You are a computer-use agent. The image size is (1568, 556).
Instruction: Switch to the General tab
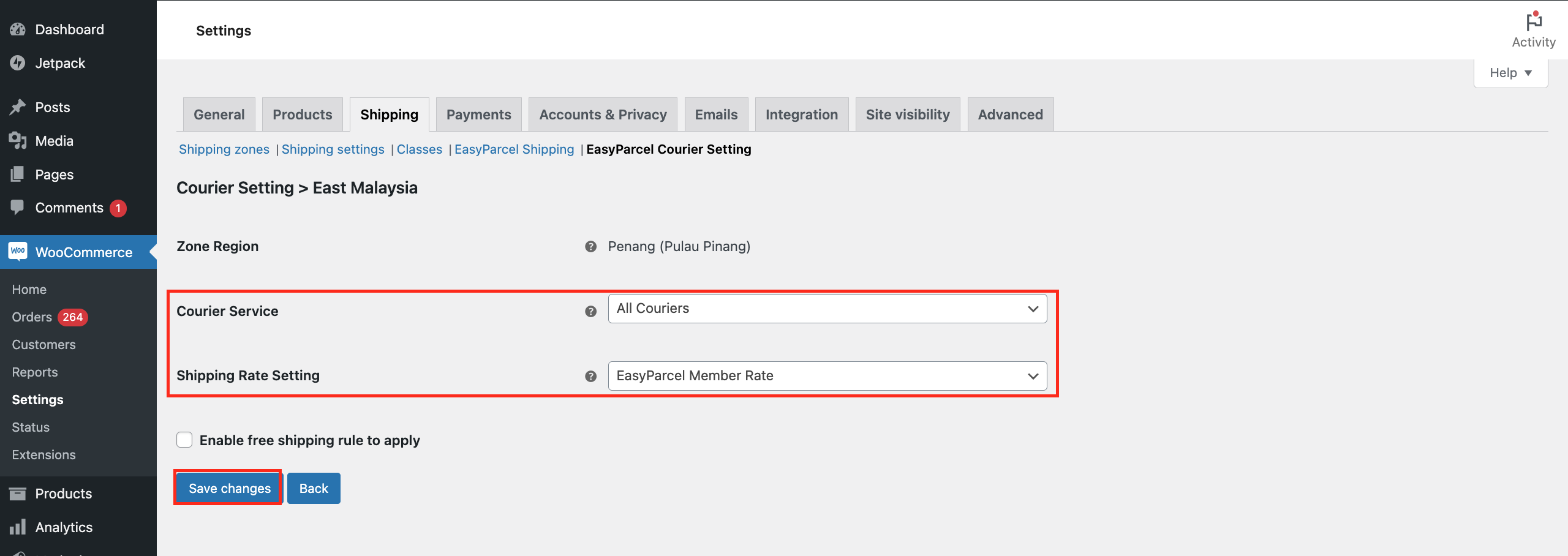219,115
